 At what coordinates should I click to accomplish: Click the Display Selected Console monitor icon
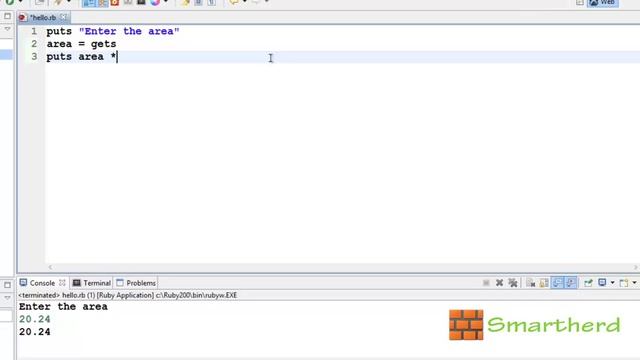coord(602,282)
